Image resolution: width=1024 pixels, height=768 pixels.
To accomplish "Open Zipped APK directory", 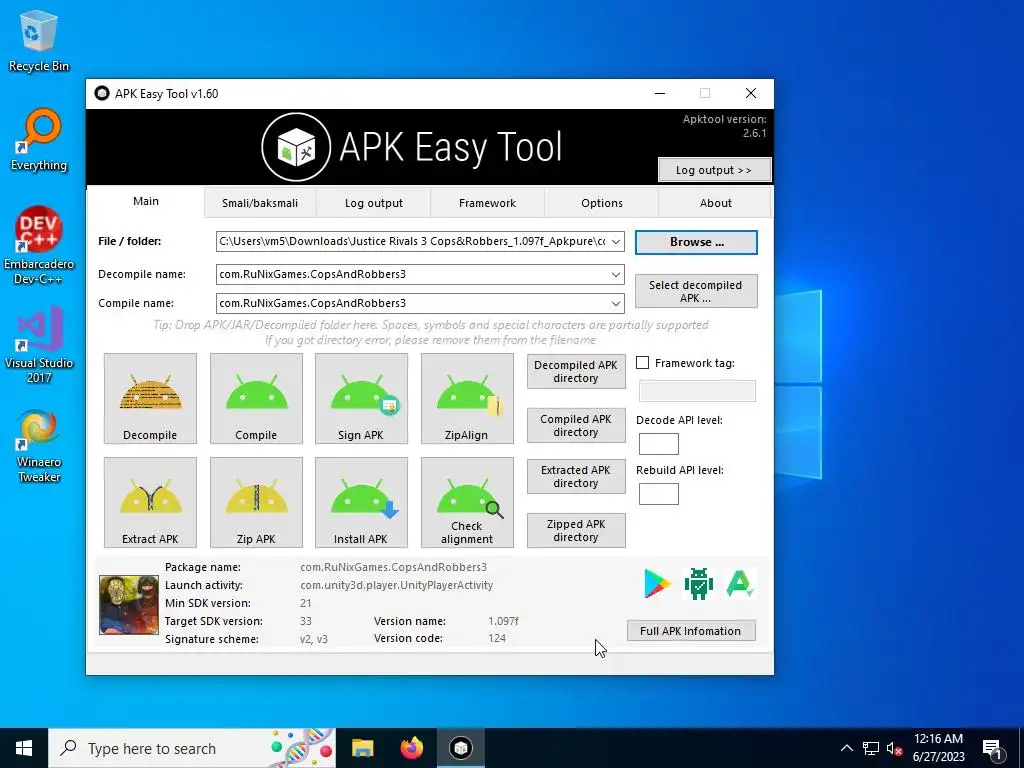I will coord(576,531).
